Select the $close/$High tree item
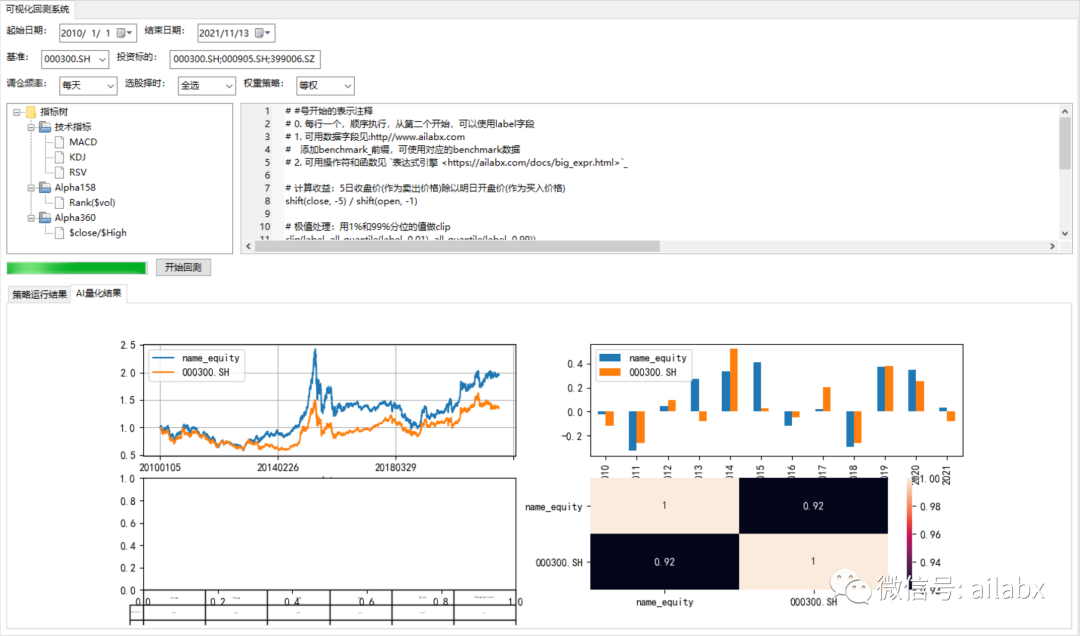This screenshot has width=1080, height=636. click(98, 233)
